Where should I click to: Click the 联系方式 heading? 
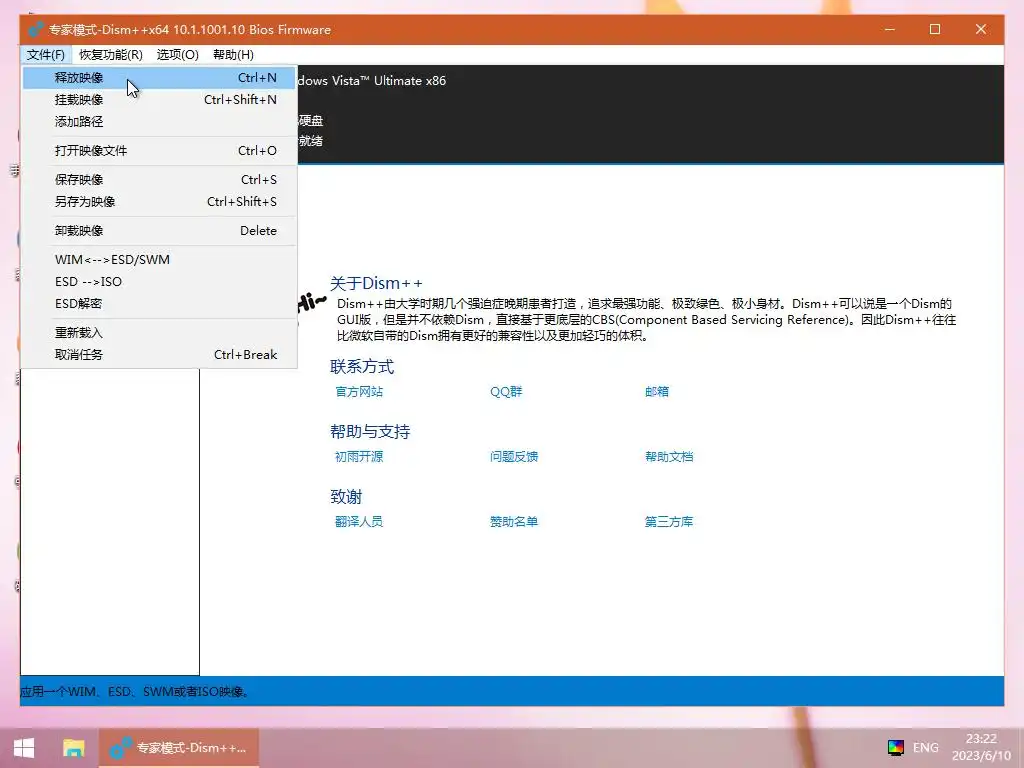coord(362,366)
